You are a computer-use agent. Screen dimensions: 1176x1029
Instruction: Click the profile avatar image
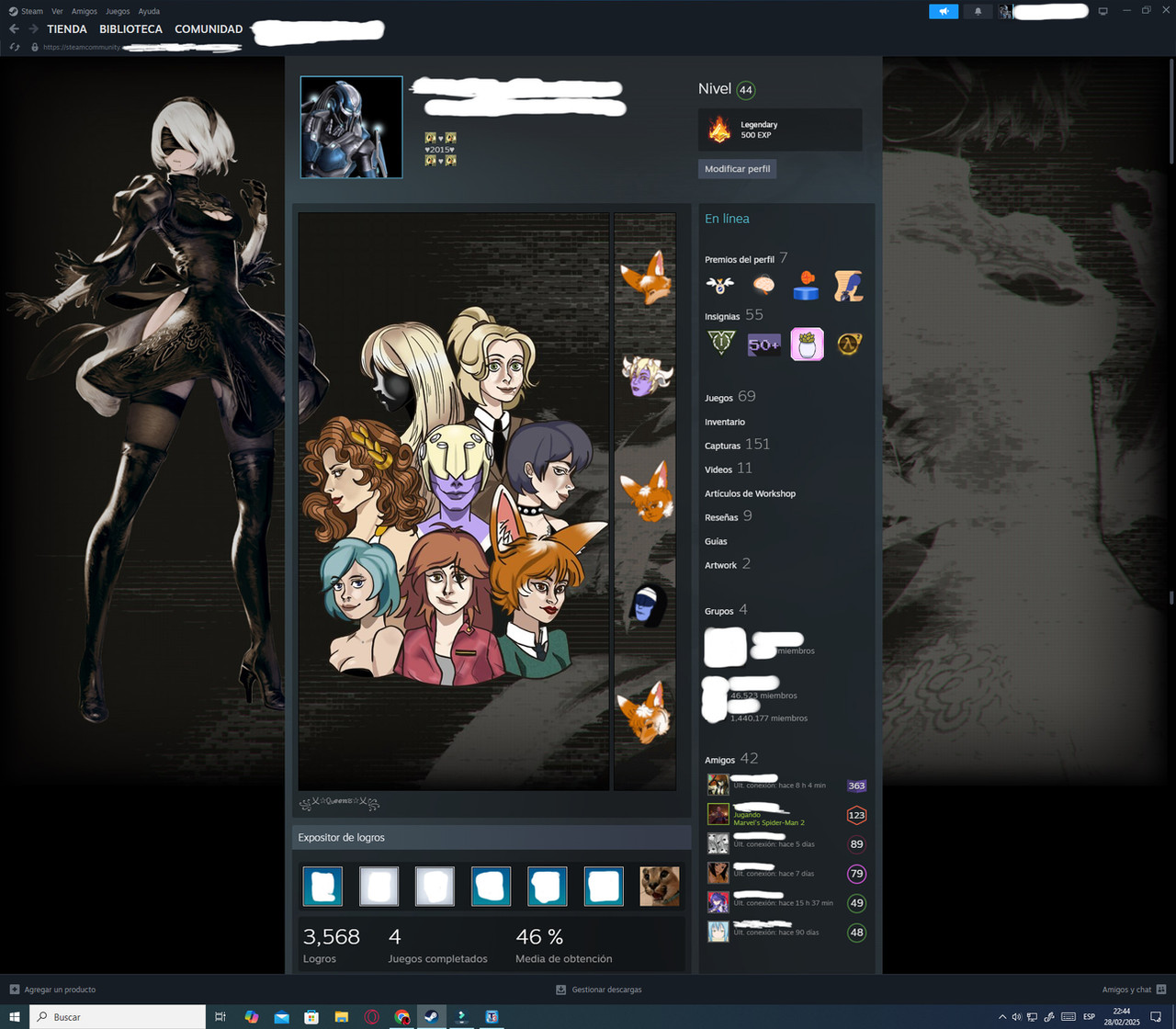[x=351, y=127]
